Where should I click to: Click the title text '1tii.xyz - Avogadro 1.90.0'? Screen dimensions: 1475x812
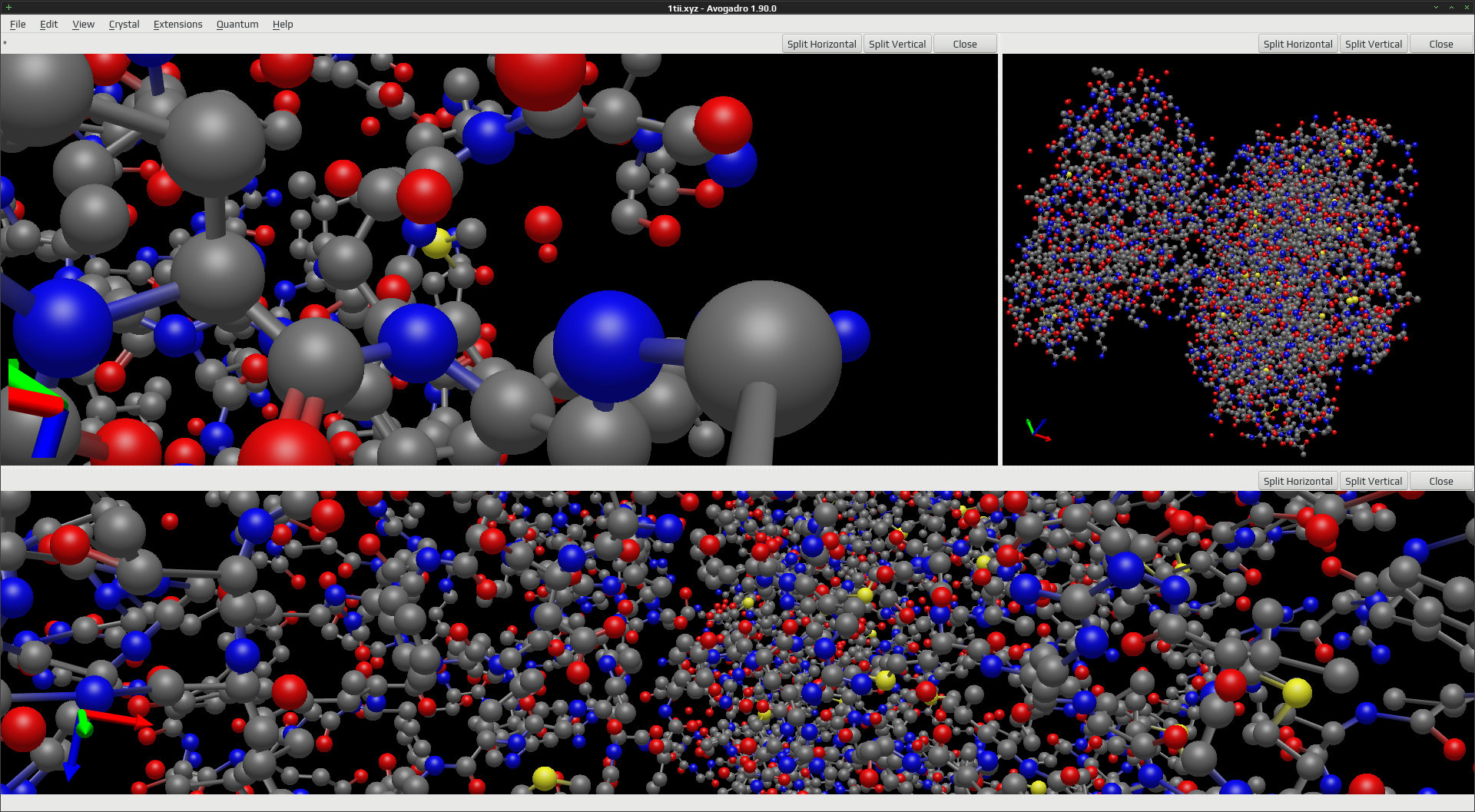[x=721, y=8]
